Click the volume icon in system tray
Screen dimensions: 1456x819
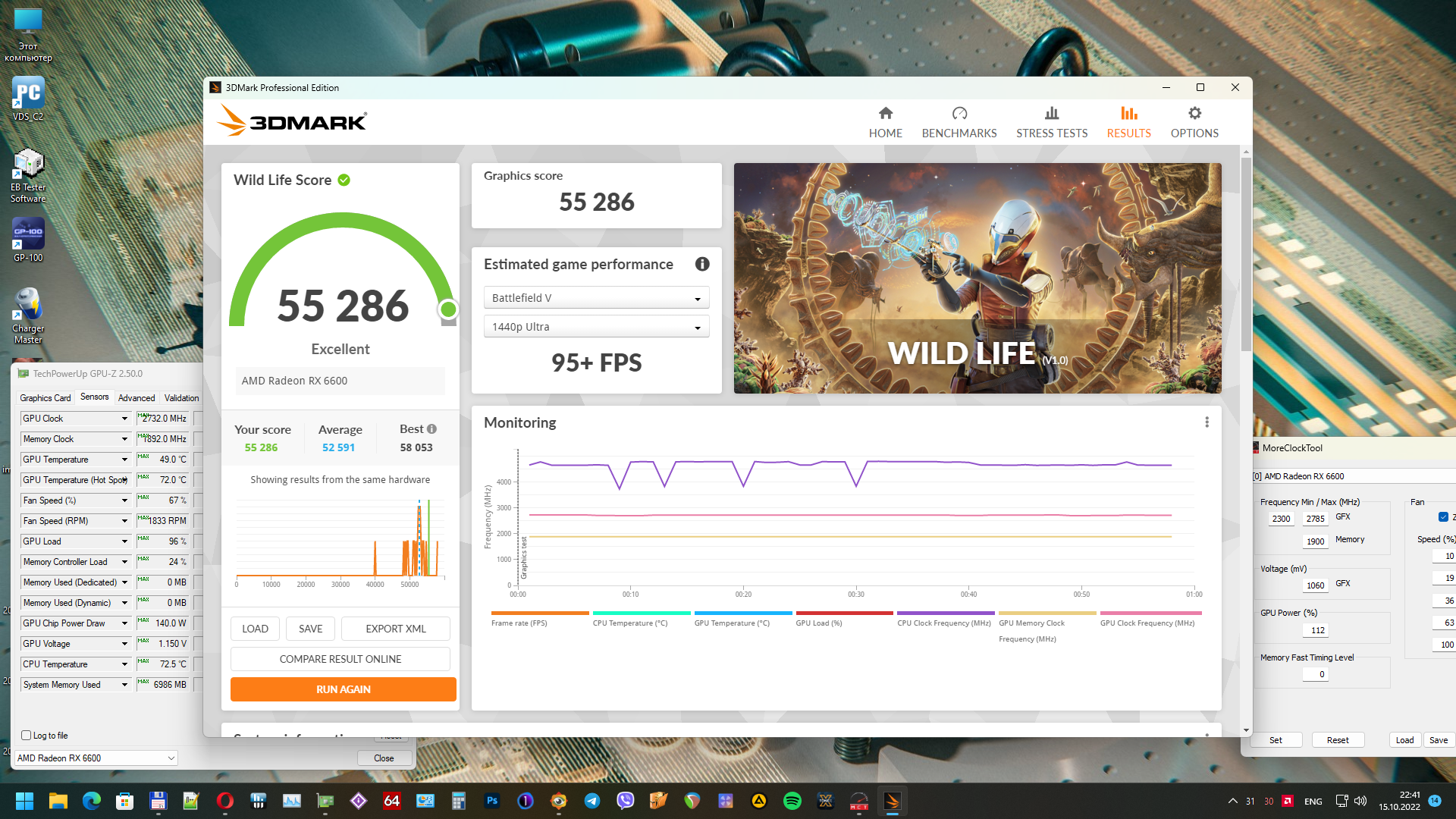(1360, 801)
